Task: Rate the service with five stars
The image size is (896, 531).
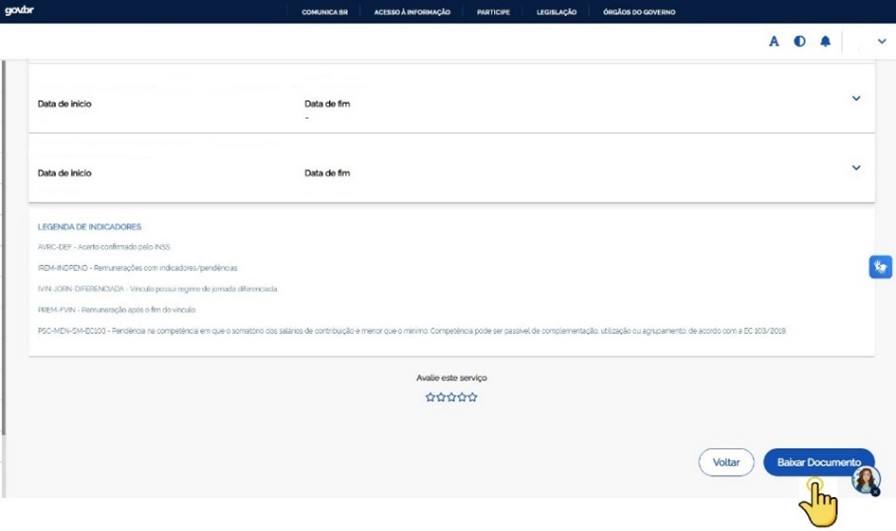Action: point(473,397)
